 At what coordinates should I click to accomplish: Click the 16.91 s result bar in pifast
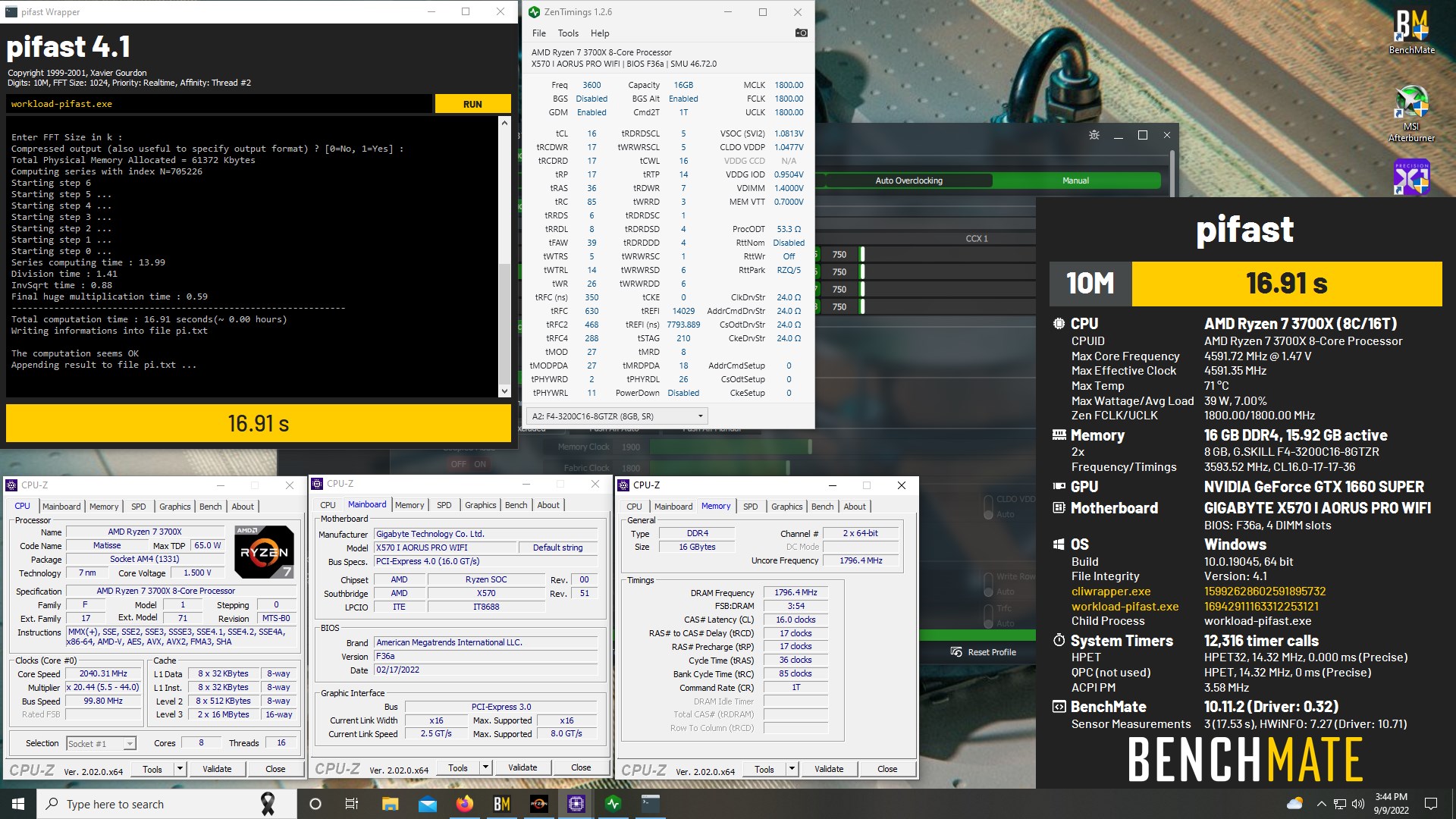(x=259, y=423)
